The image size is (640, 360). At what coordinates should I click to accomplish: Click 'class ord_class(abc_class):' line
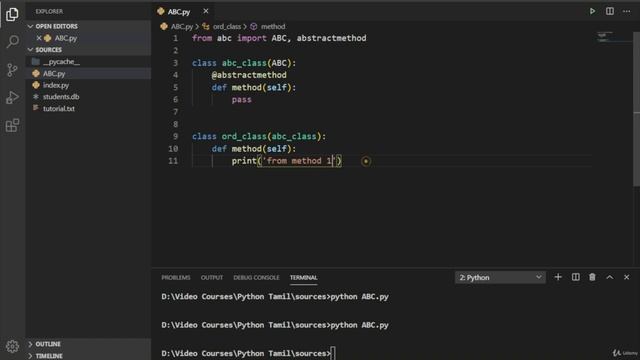click(x=259, y=136)
